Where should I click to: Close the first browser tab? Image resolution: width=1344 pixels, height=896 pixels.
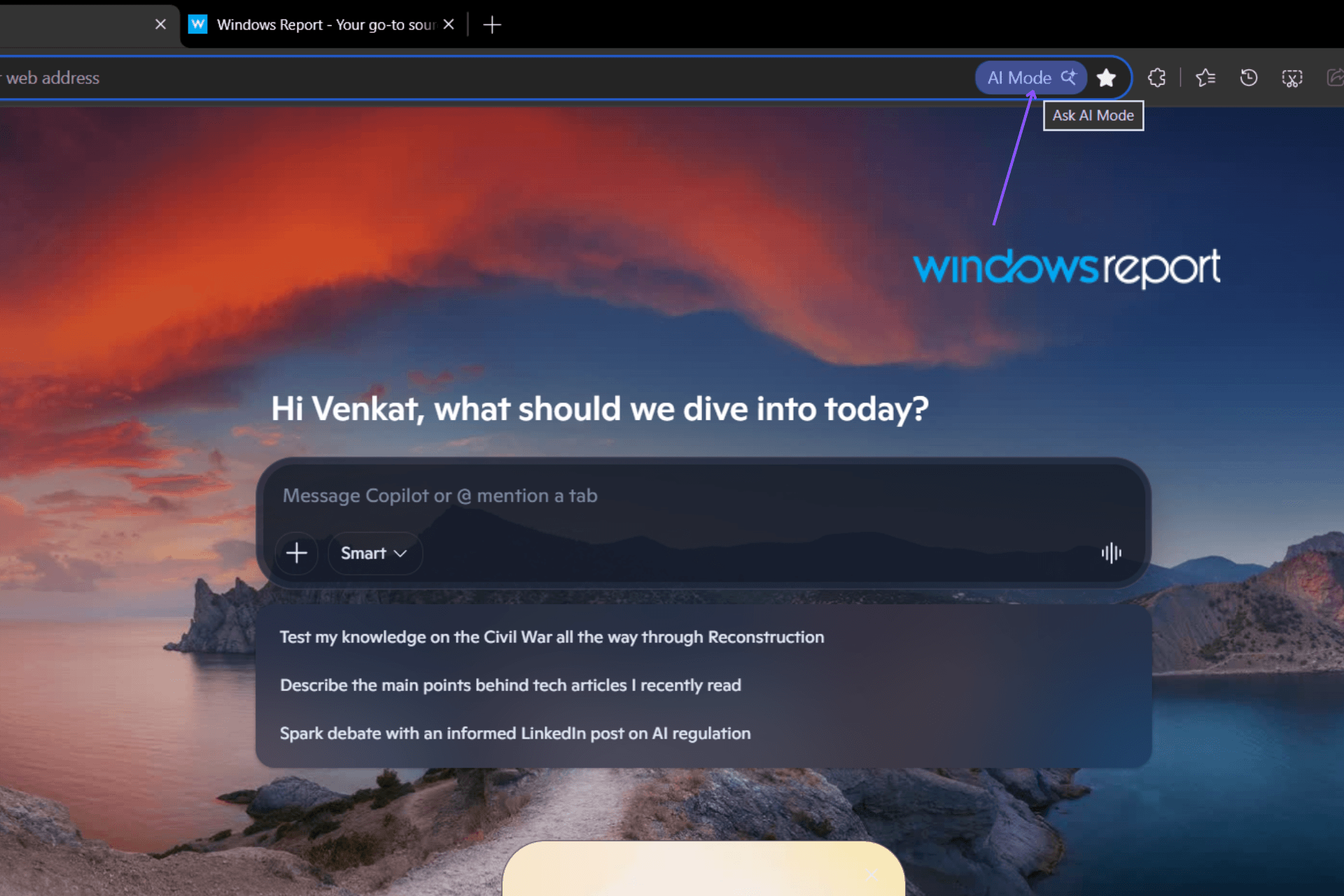[x=160, y=24]
